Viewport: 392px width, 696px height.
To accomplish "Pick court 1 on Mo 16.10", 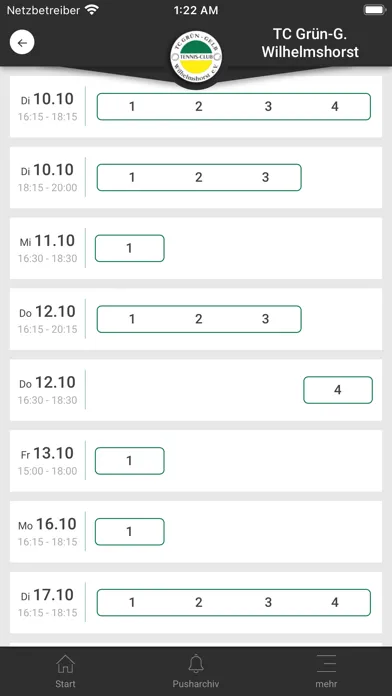I will (130, 532).
